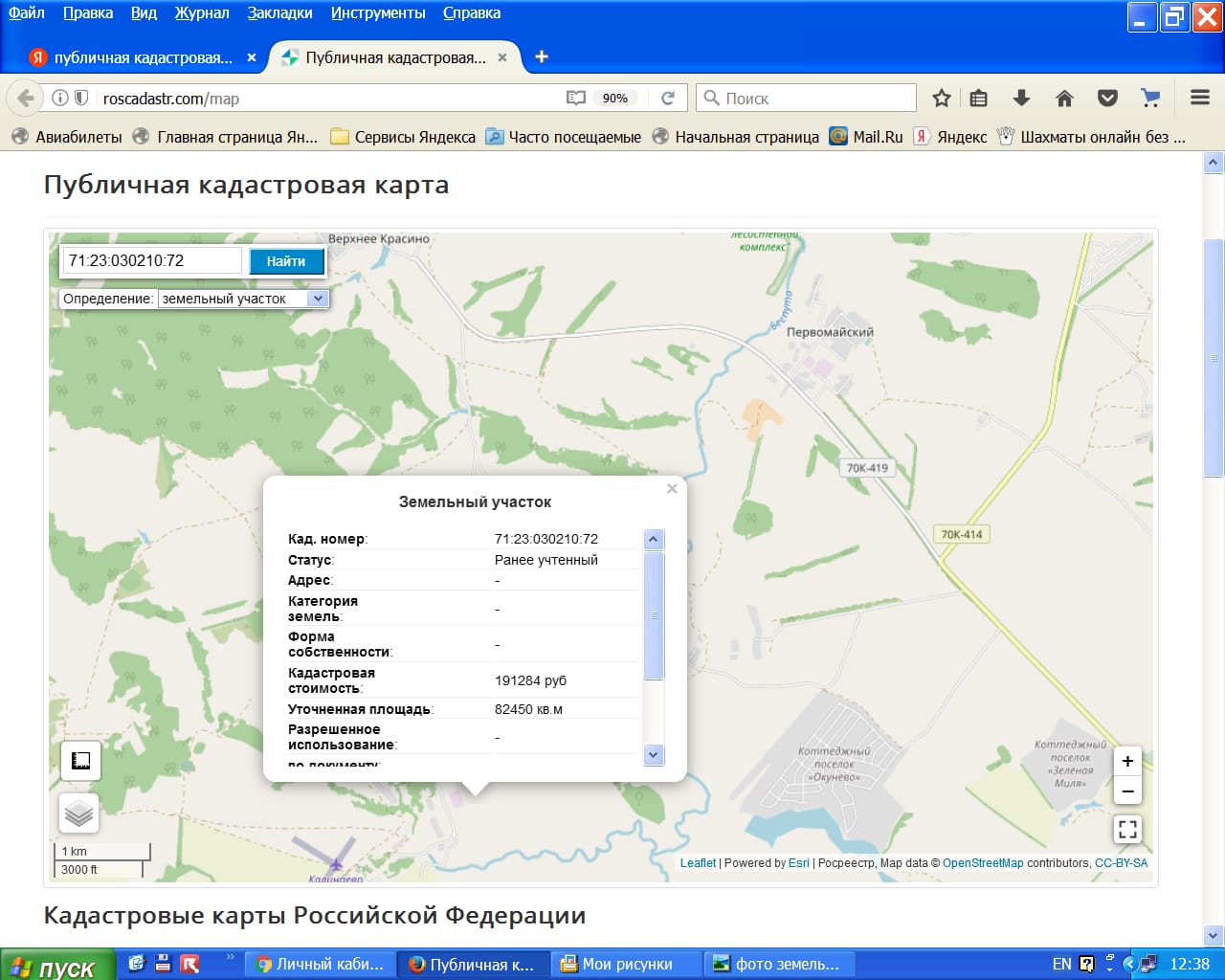This screenshot has height=980, width=1225.
Task: Enter fullscreen map mode
Action: pos(1127,829)
